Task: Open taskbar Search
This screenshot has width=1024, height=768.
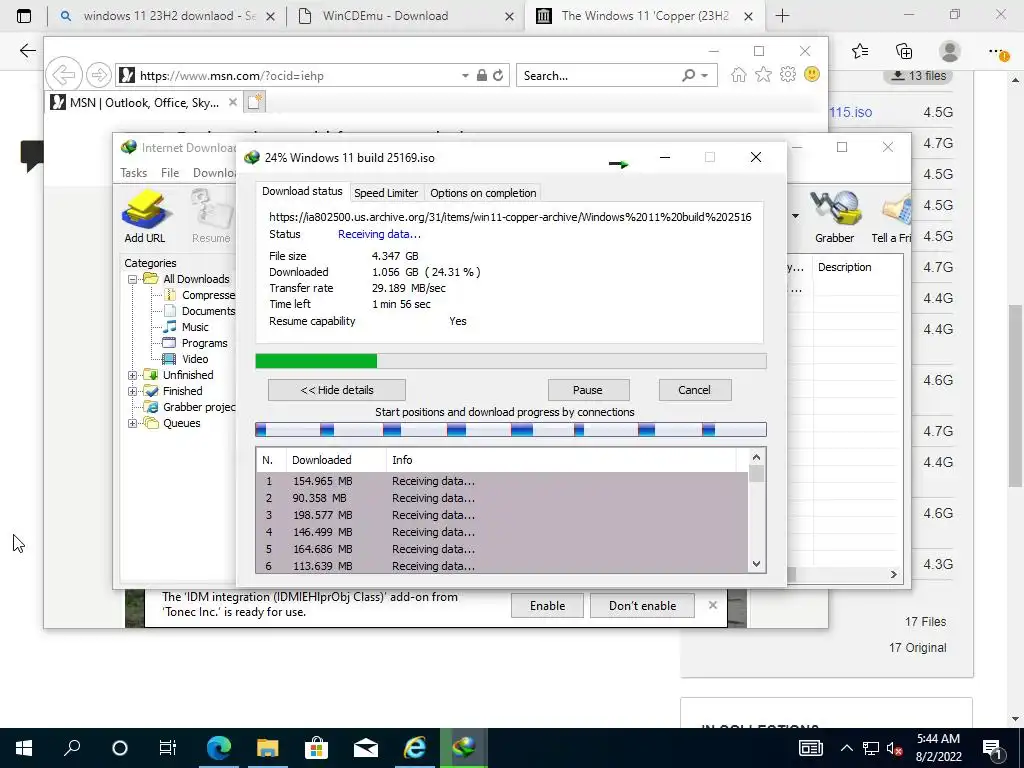Action: coord(72,748)
